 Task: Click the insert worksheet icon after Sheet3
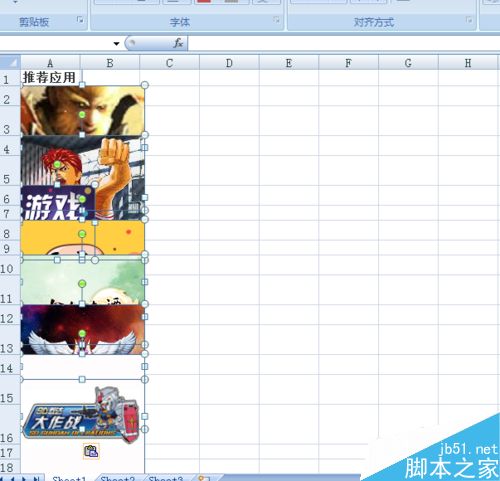[x=204, y=478]
